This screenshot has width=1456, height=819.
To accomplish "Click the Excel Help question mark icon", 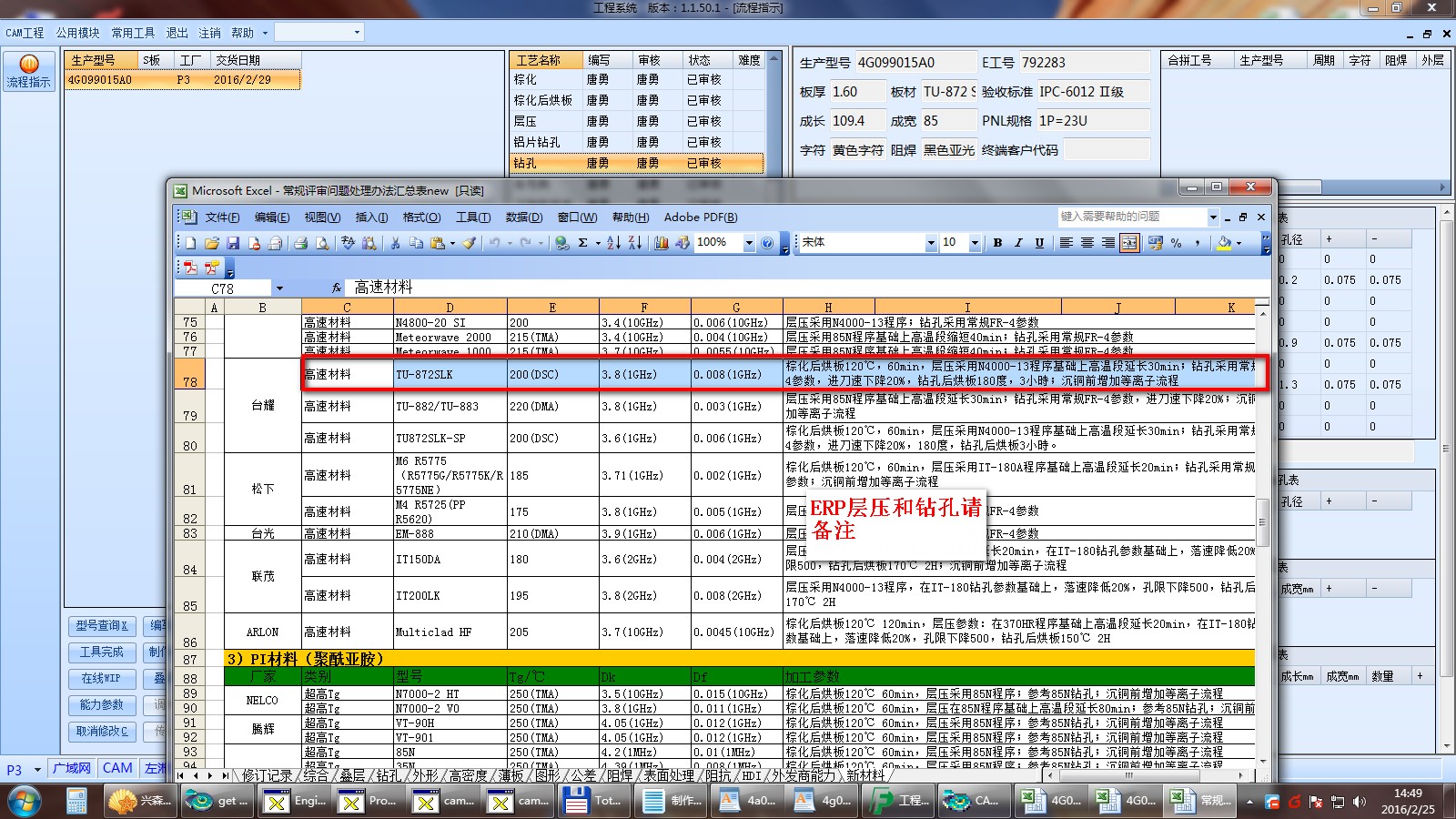I will pos(767,243).
